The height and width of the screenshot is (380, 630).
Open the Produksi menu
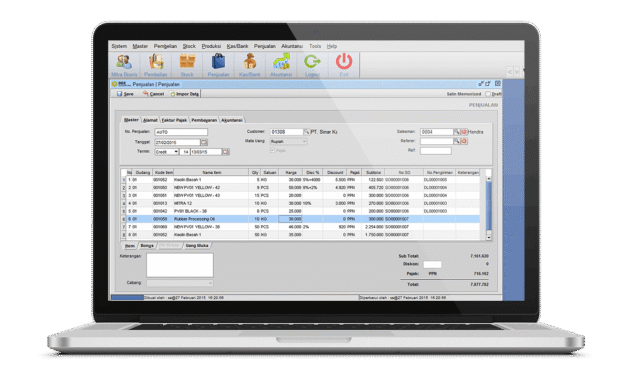(x=211, y=46)
